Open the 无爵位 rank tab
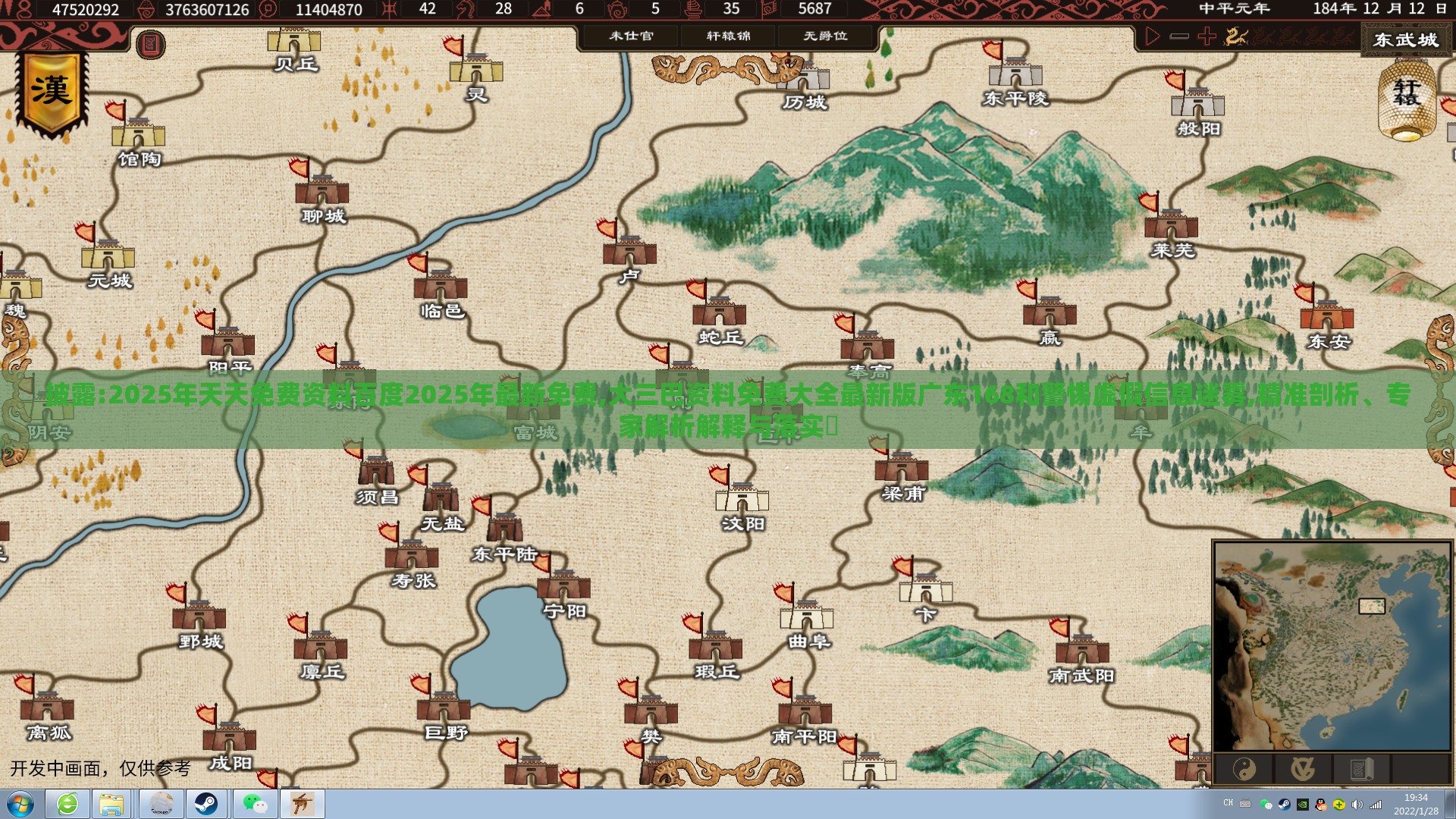The width and height of the screenshot is (1456, 819). (825, 36)
